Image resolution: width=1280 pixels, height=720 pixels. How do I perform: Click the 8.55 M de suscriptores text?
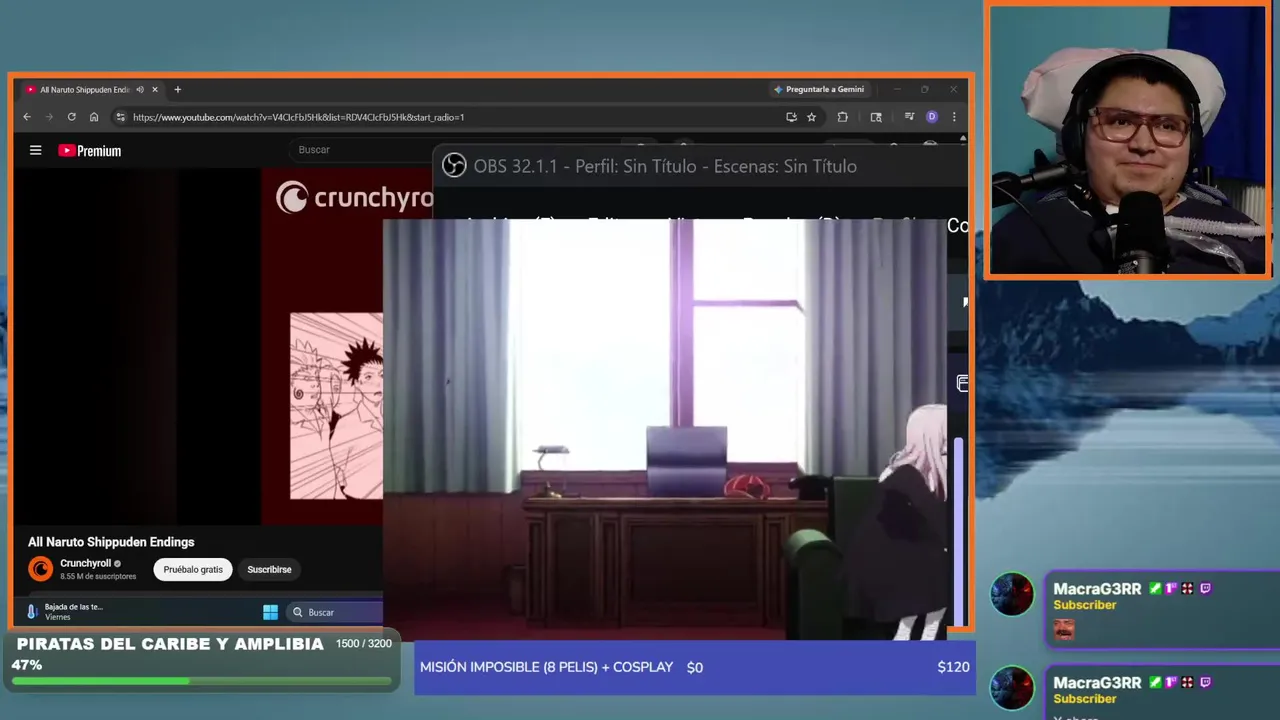[x=98, y=576]
